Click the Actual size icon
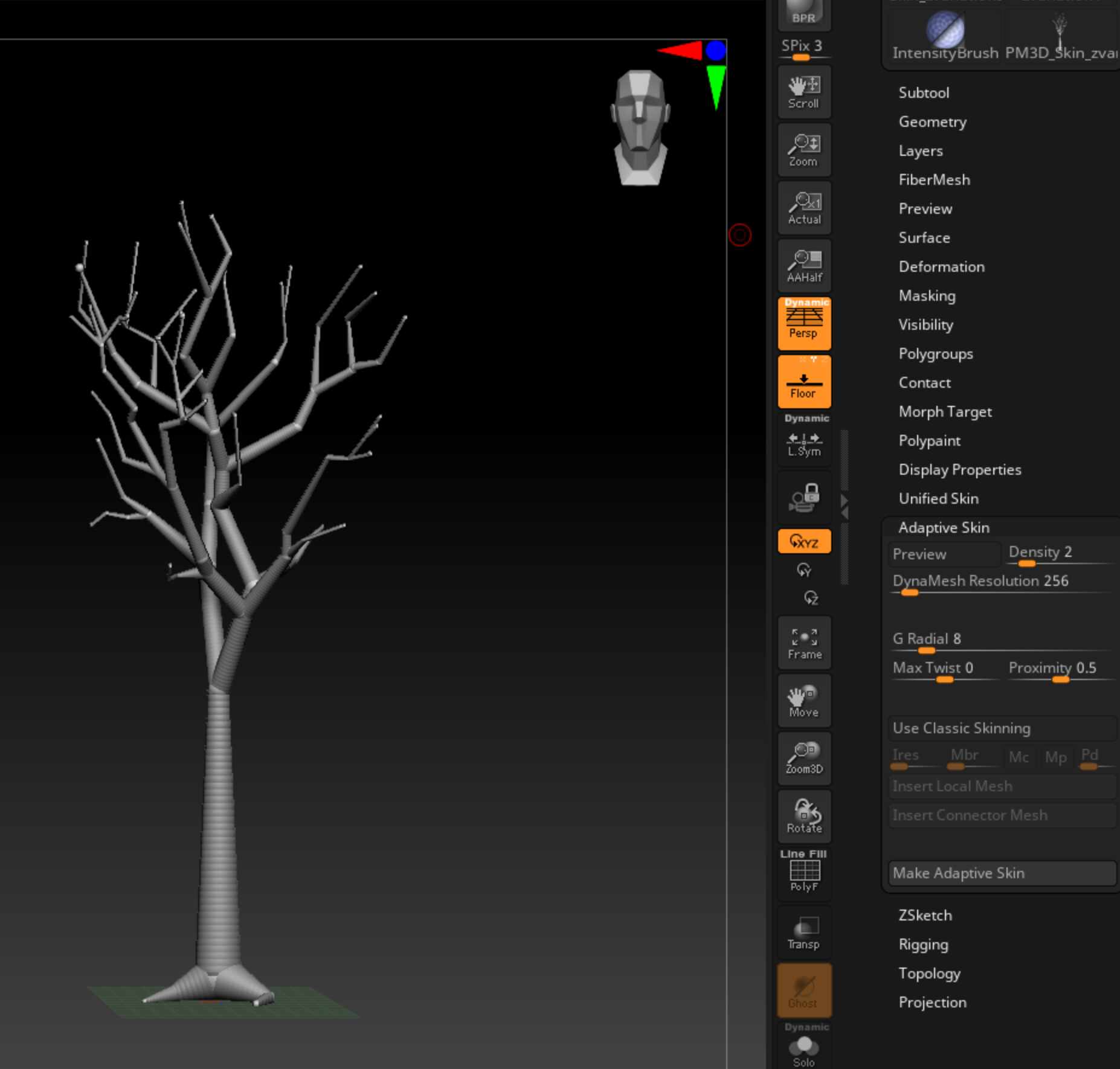 tap(804, 208)
